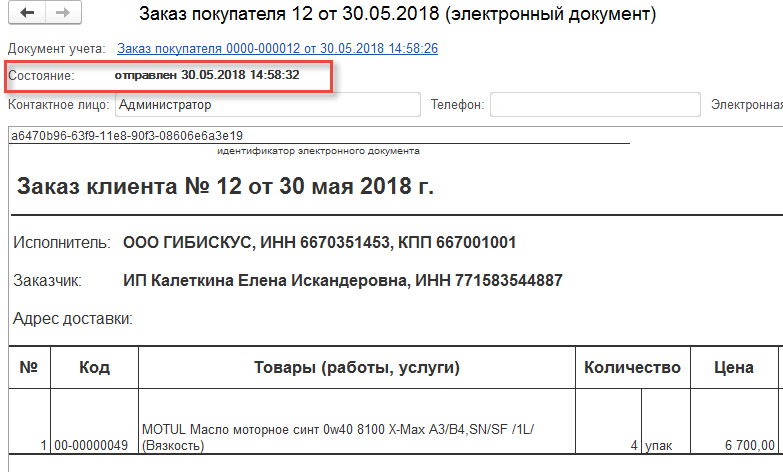Click the Адрес доставки label

click(x=73, y=319)
